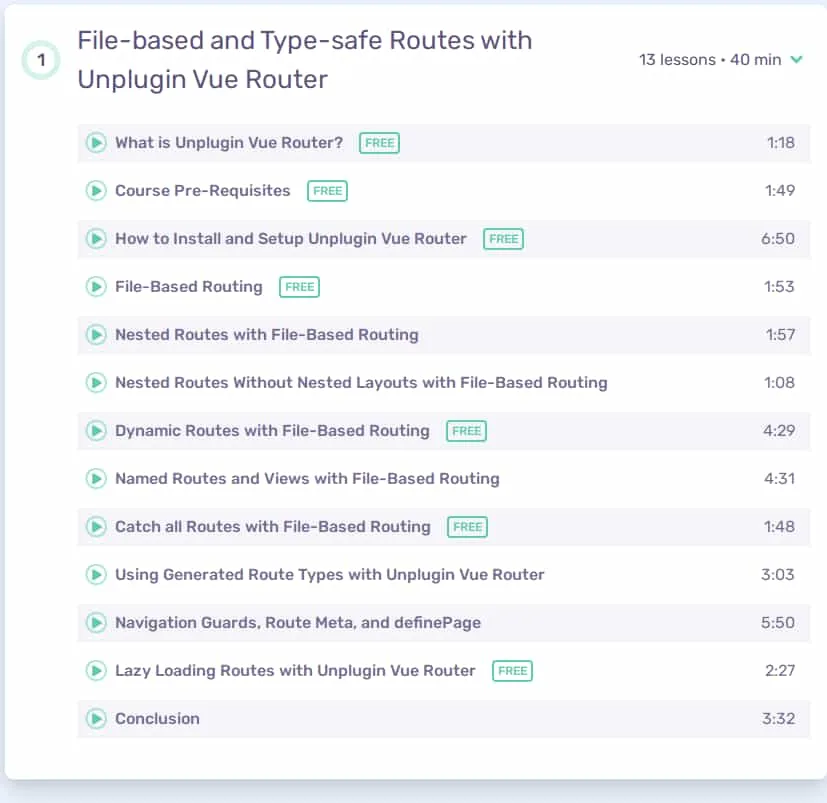
Task: Click the 1:18 duration
Action: pos(781,142)
